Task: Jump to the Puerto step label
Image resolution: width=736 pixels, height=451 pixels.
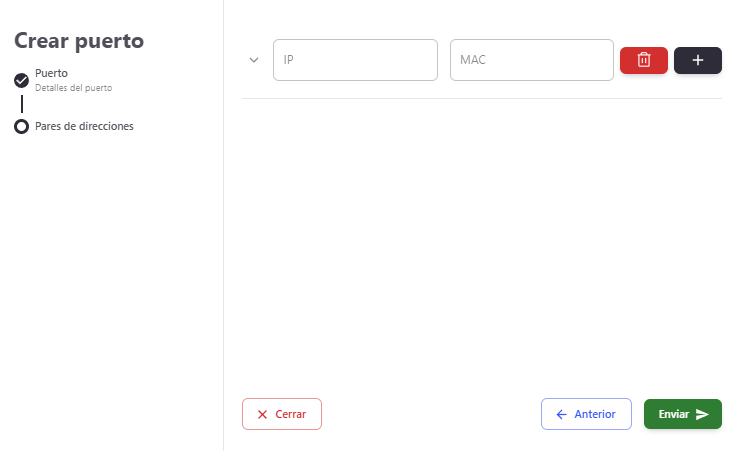Action: tap(51, 73)
